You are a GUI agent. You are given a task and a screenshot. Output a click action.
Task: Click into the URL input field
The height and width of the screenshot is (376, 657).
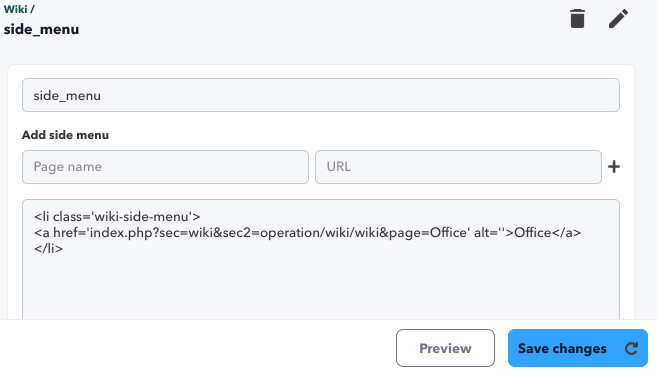pos(458,167)
